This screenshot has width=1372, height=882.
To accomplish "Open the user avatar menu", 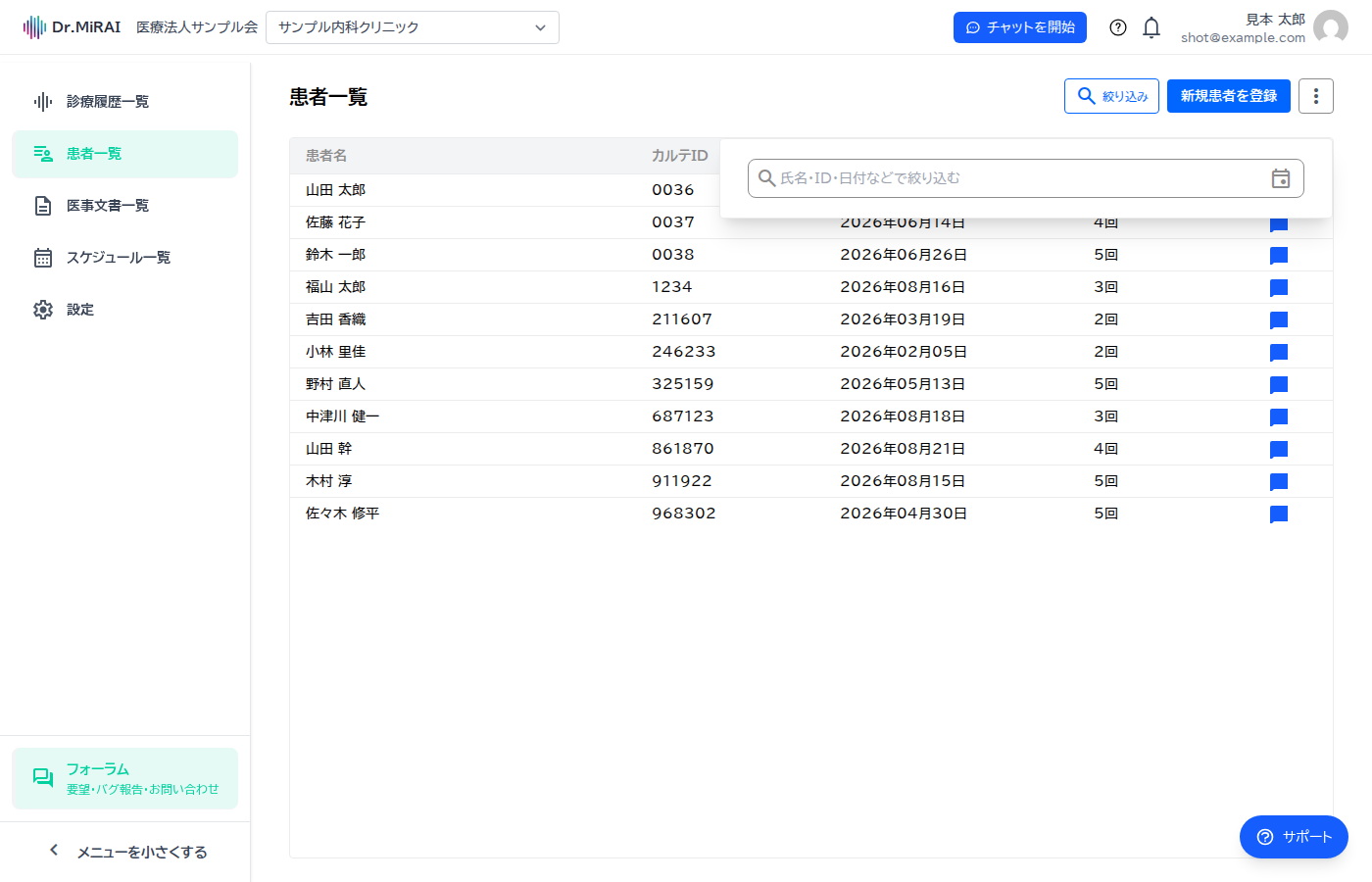I will (1331, 27).
